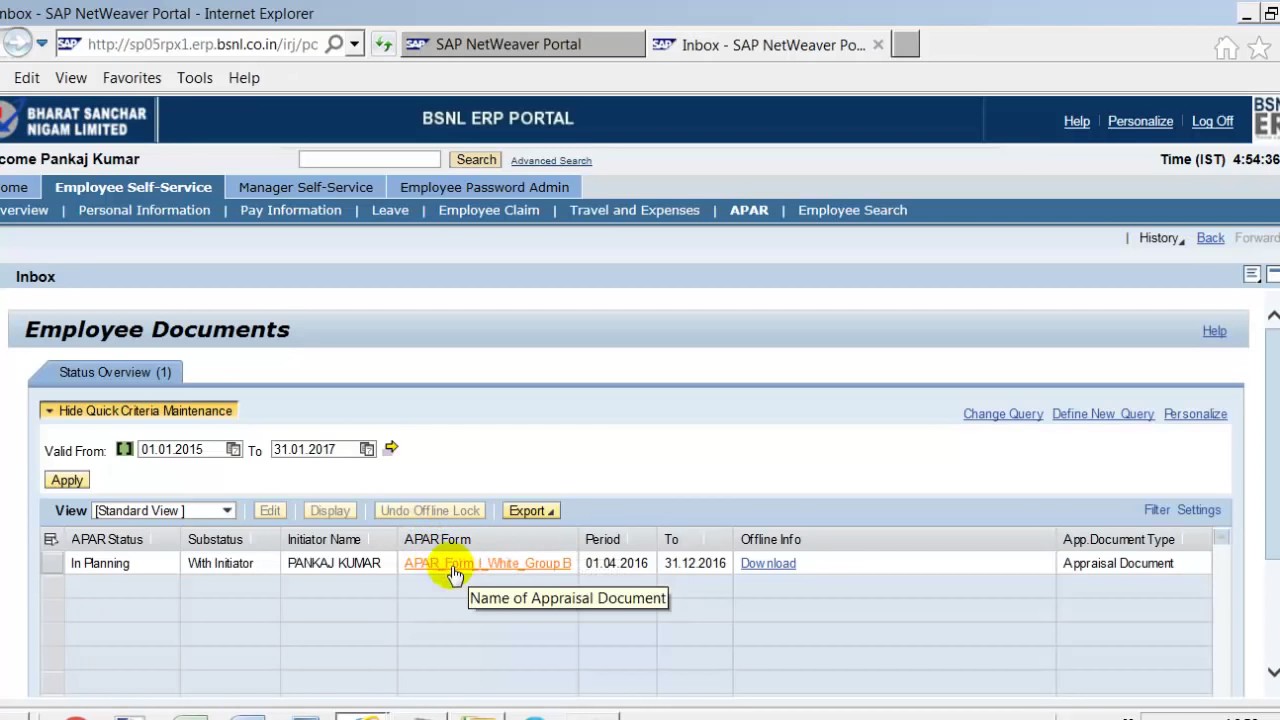
Task: Click the table selection icon in grid header
Action: pos(50,539)
